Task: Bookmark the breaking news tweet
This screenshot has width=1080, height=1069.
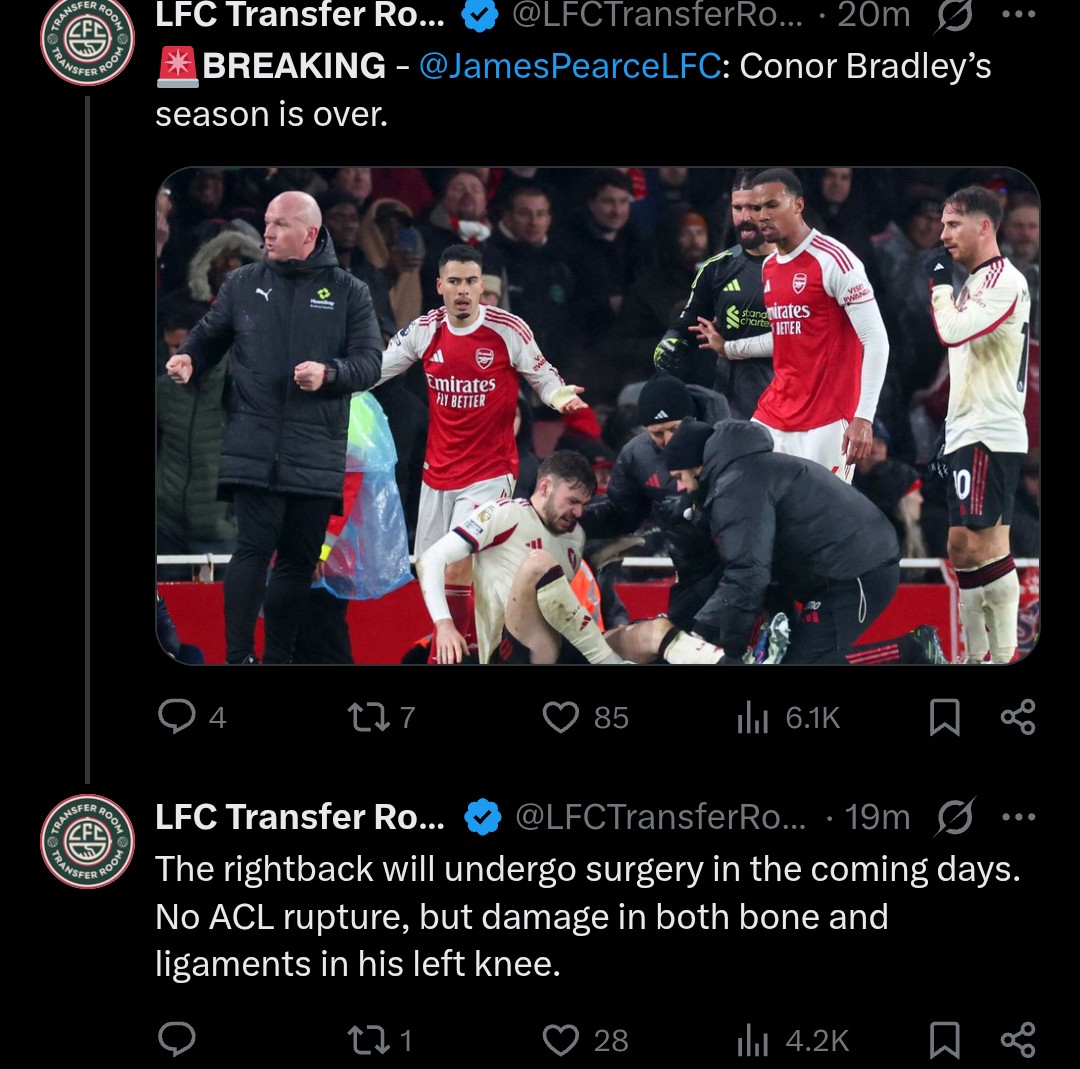Action: pos(944,717)
